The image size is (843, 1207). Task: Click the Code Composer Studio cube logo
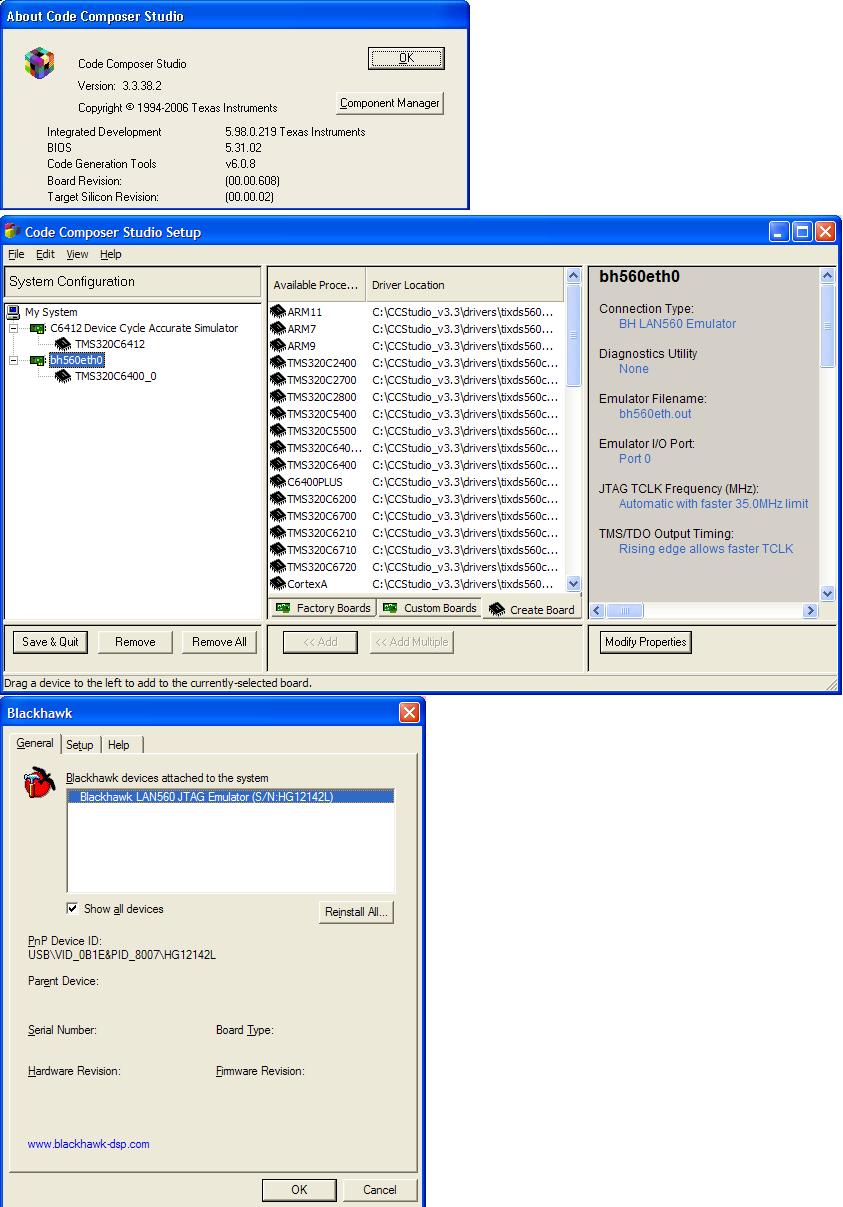click(38, 63)
